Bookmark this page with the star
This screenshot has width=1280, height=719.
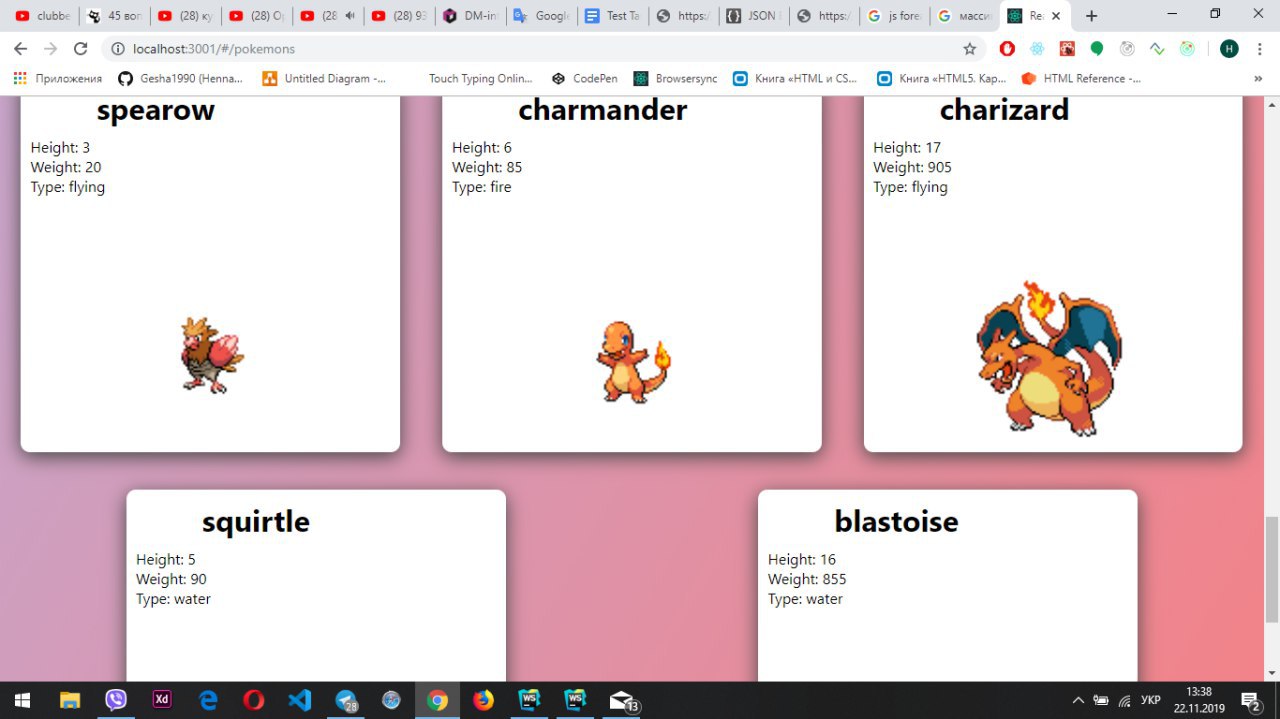[969, 48]
